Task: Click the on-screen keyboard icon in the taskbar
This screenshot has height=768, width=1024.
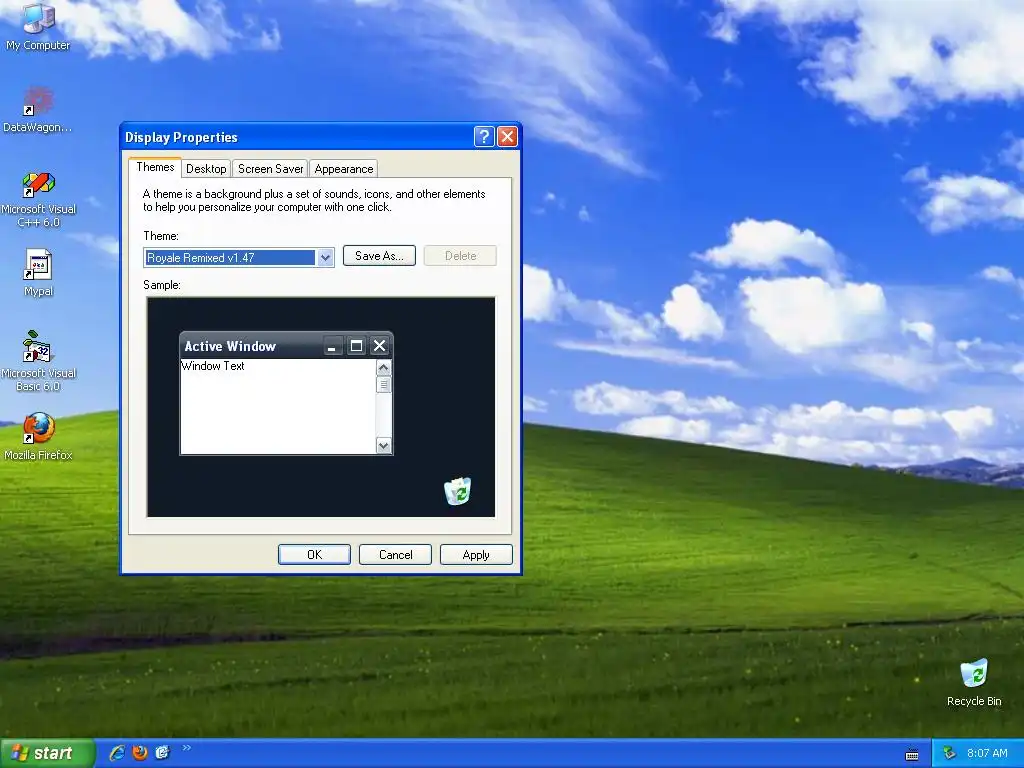Action: [912, 754]
